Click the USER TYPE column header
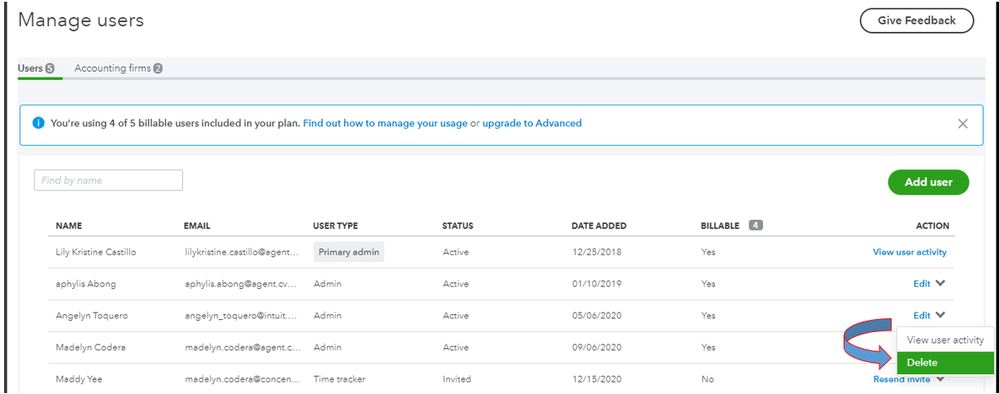 coord(335,226)
